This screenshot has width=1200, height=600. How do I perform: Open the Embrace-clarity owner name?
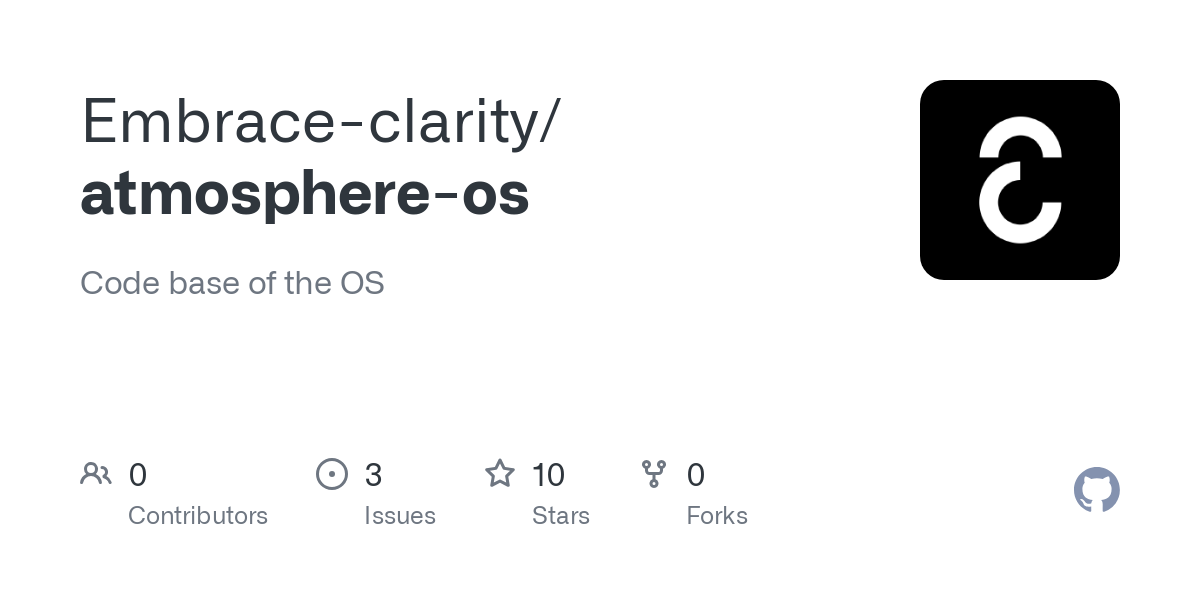308,122
